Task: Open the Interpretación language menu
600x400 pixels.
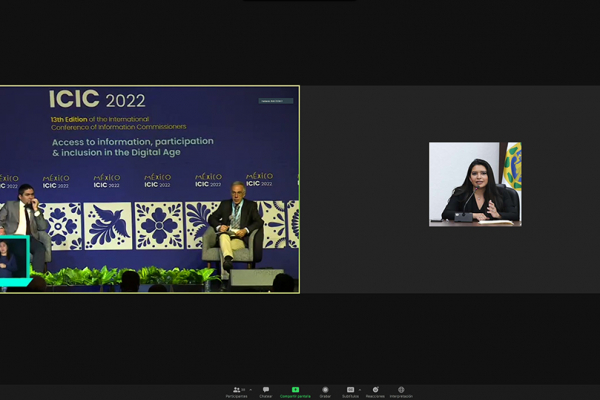Action: (x=401, y=392)
